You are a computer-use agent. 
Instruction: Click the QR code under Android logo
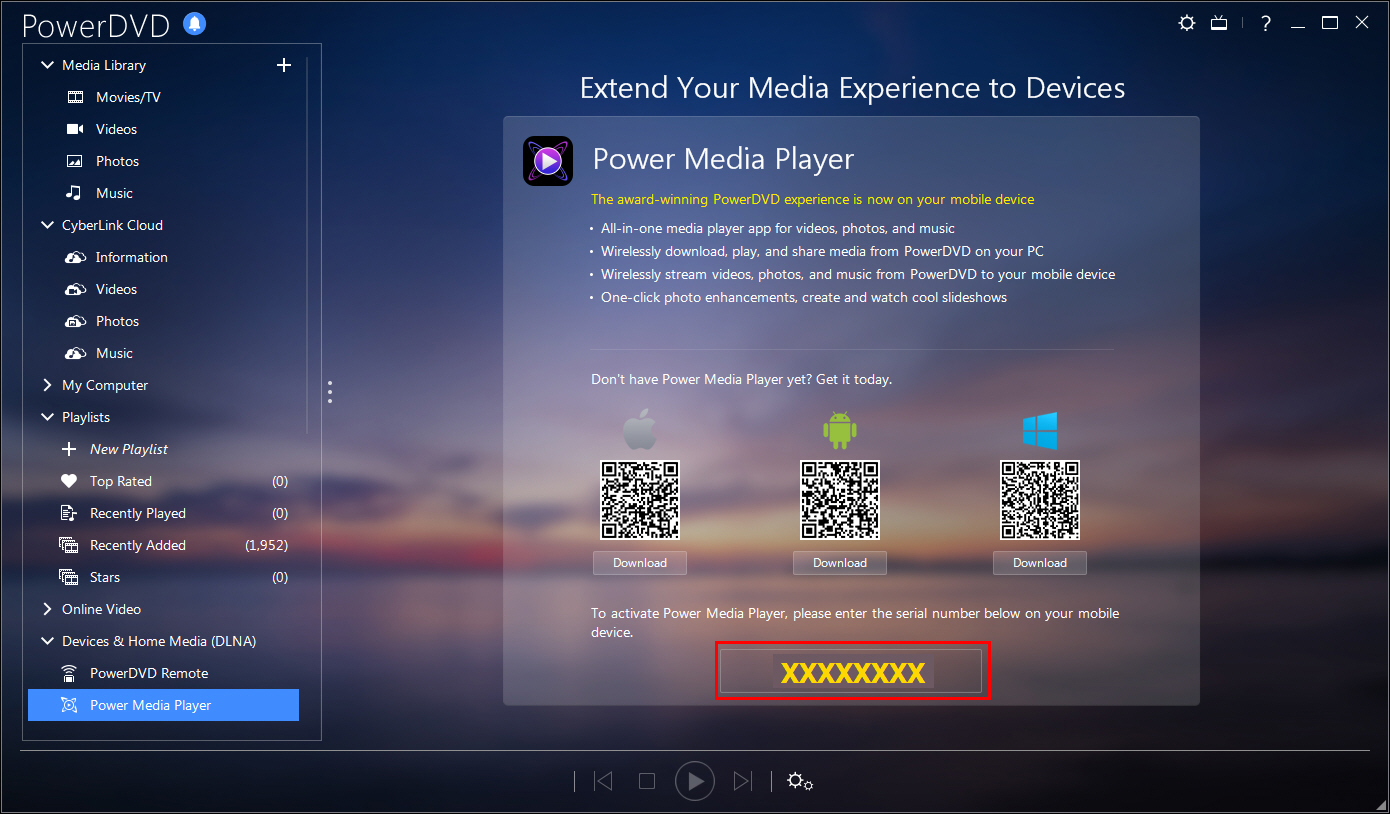[x=840, y=500]
